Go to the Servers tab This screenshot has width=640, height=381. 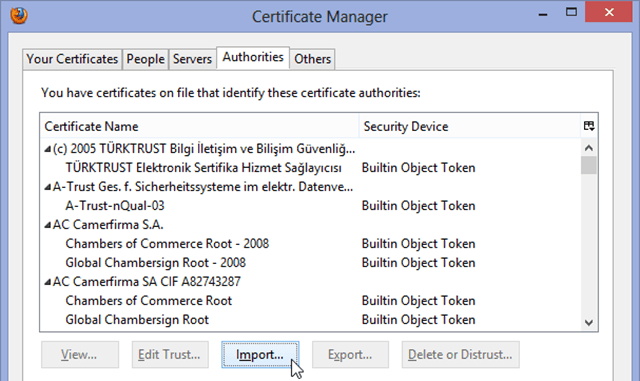(192, 59)
